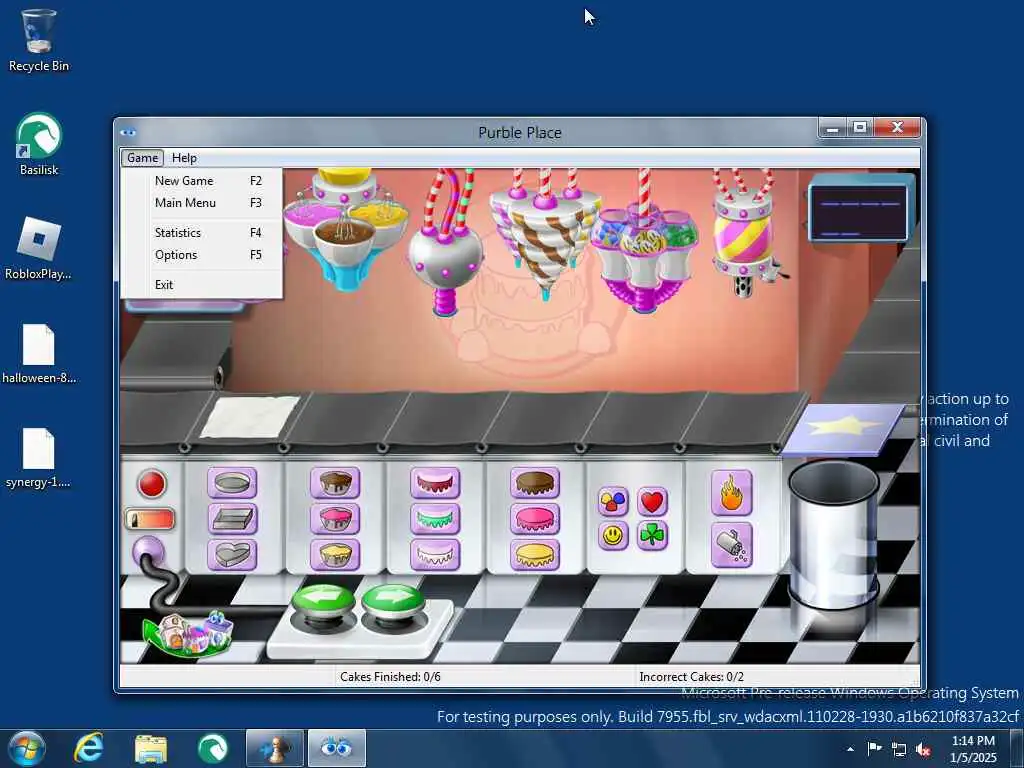Move conveyor left with green arrow button
The width and height of the screenshot is (1024, 768).
(x=323, y=601)
